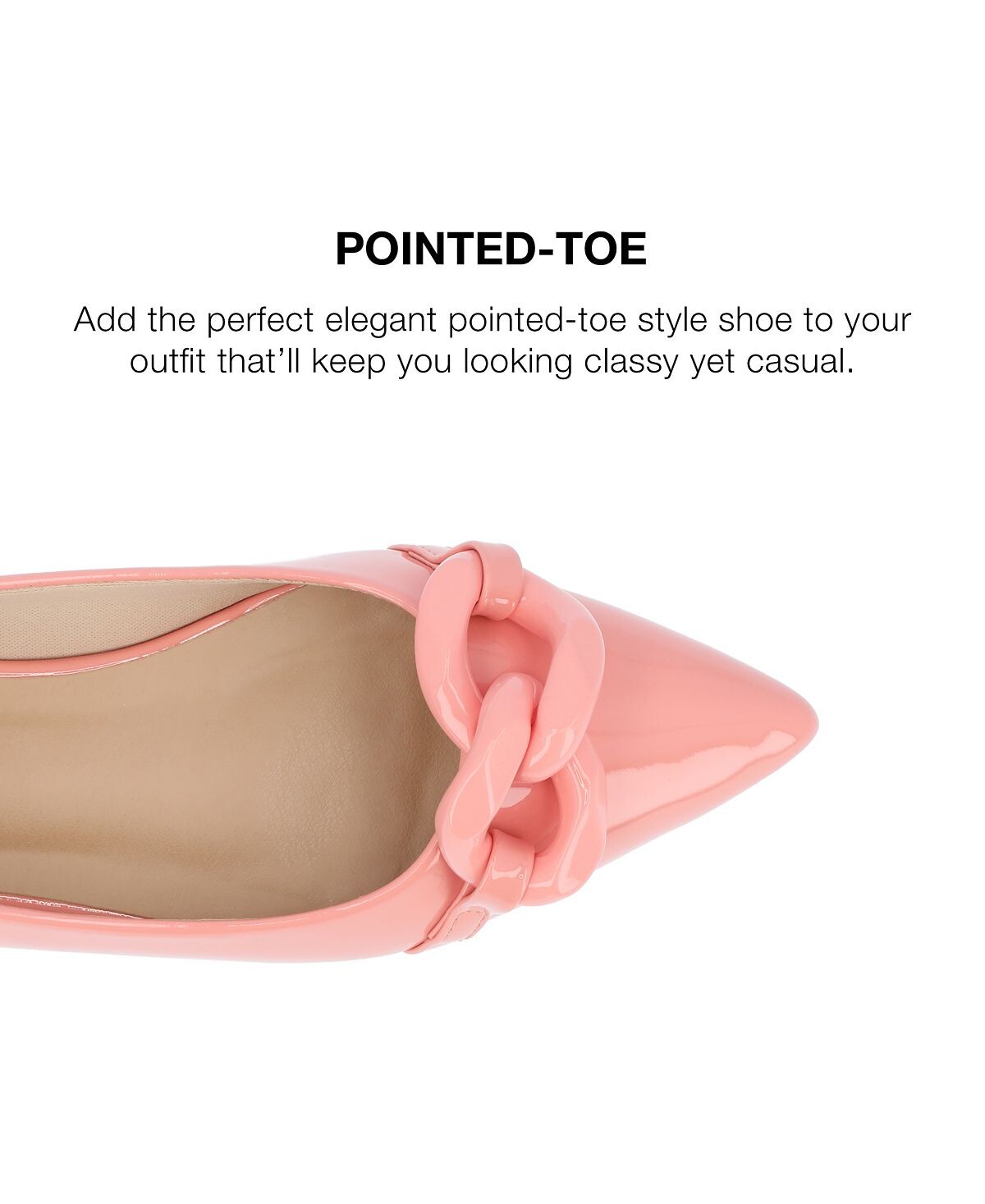The height and width of the screenshot is (1204, 985).
Task: Click the middle chain link on shoe
Action: (529, 722)
